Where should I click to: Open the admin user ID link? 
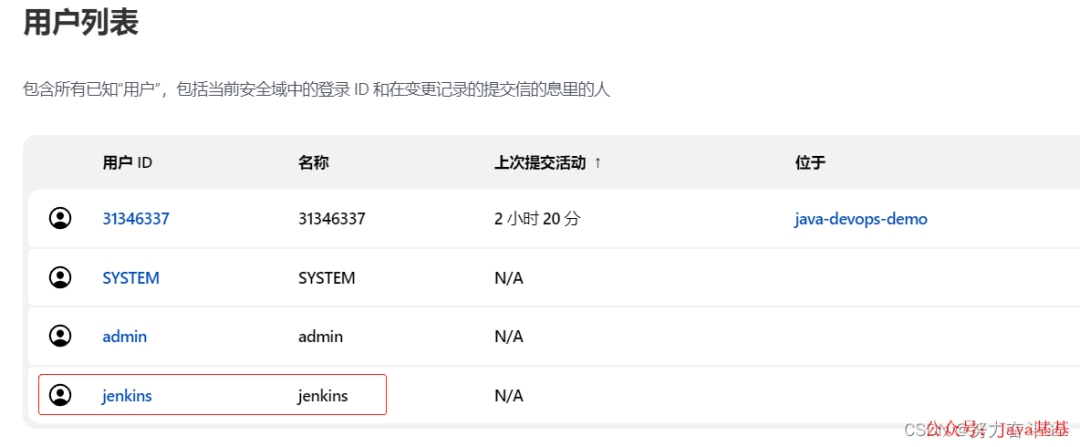click(x=125, y=337)
